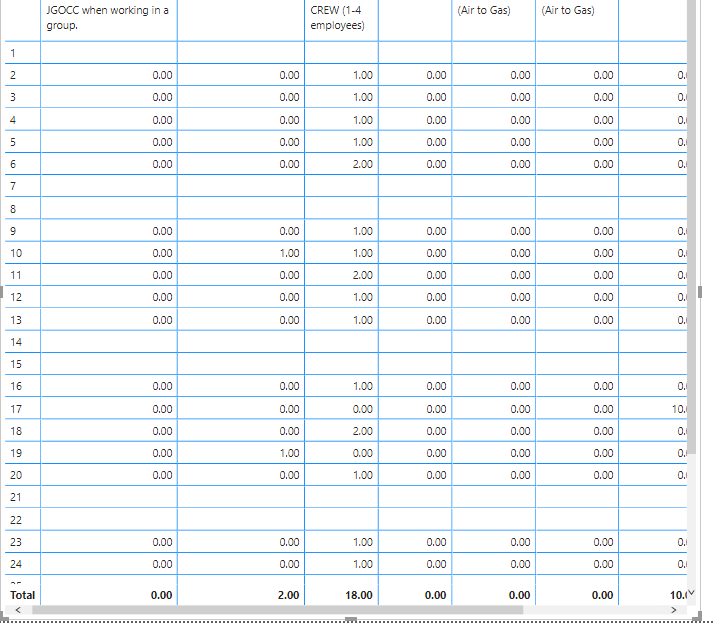715x628 pixels.
Task: Click the JGOCC column 0.00 in row 20
Action: point(162,475)
